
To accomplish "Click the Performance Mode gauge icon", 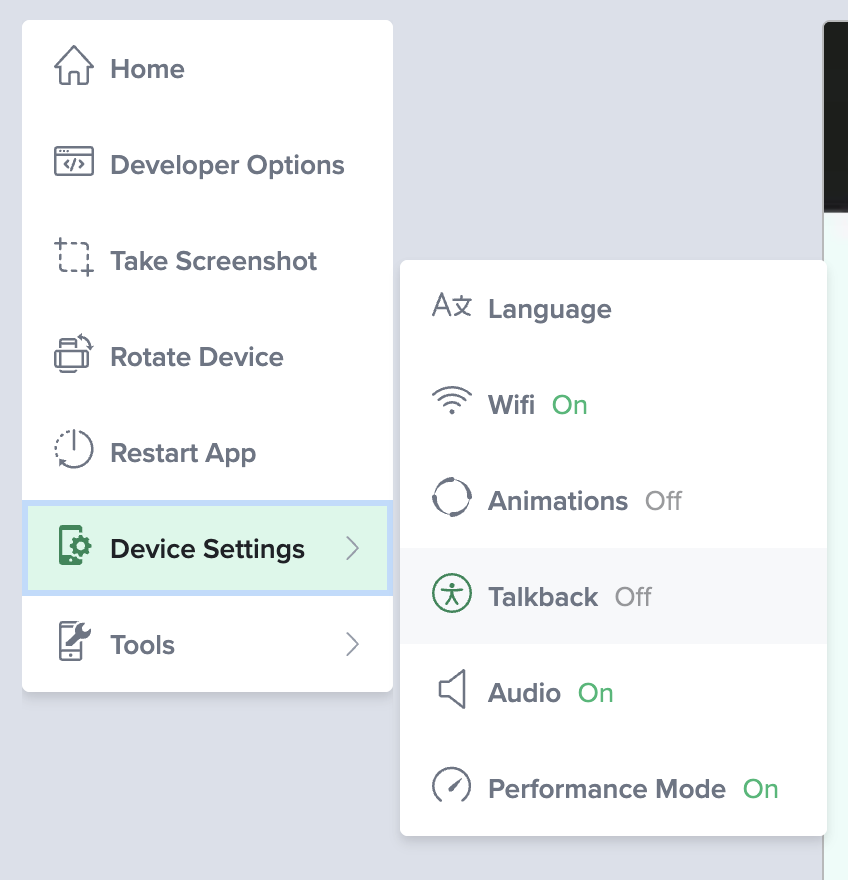I will click(451, 787).
